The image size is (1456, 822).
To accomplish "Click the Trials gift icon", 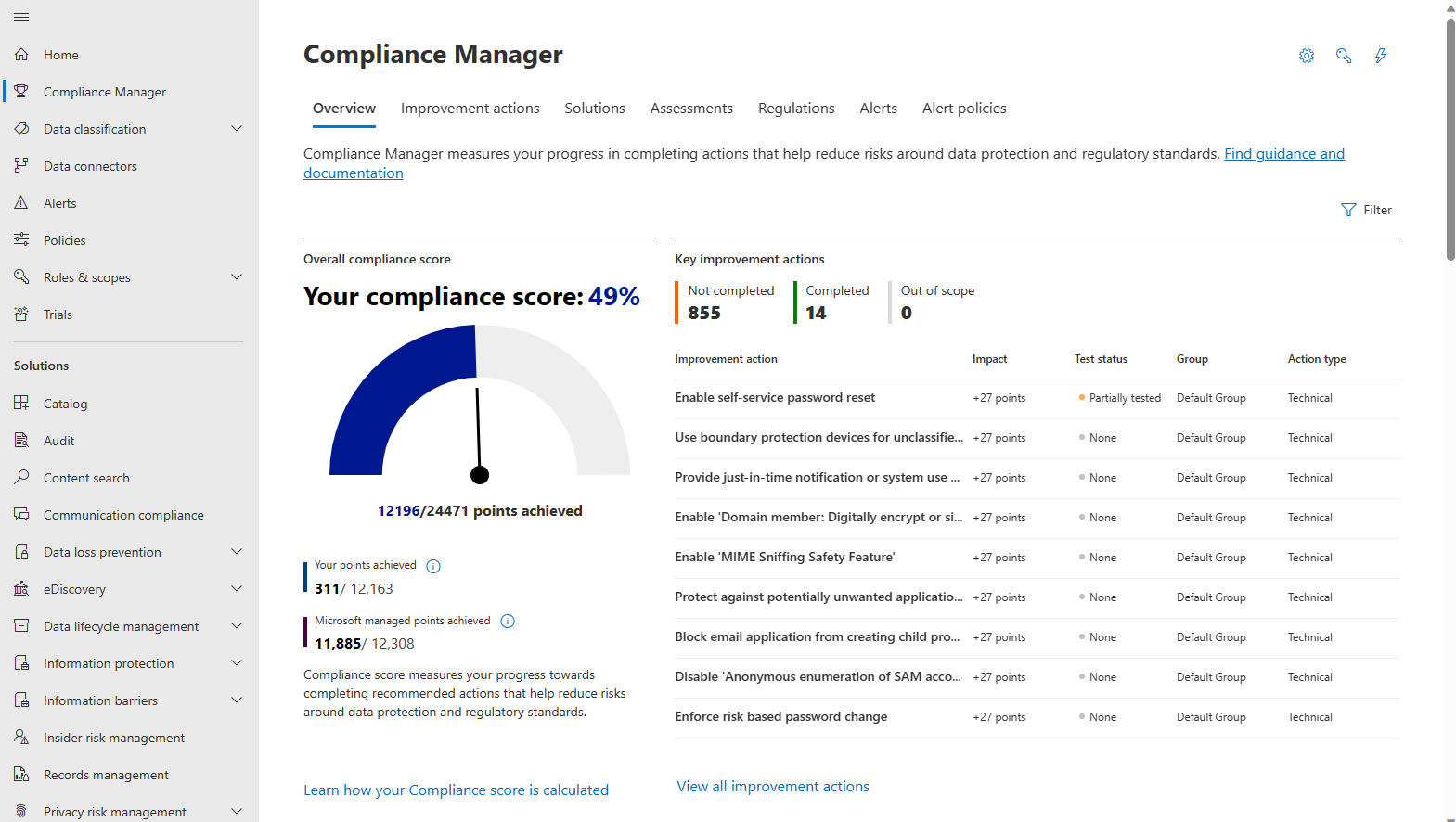I will pos(21,314).
